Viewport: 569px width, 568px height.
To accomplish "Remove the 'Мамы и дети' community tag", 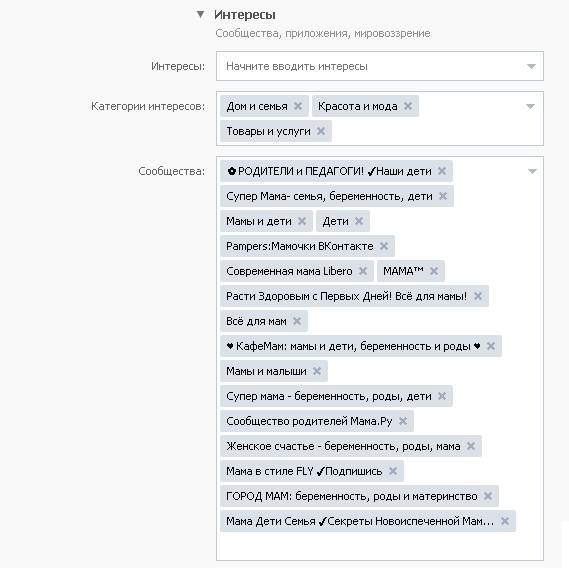I will pos(302,221).
